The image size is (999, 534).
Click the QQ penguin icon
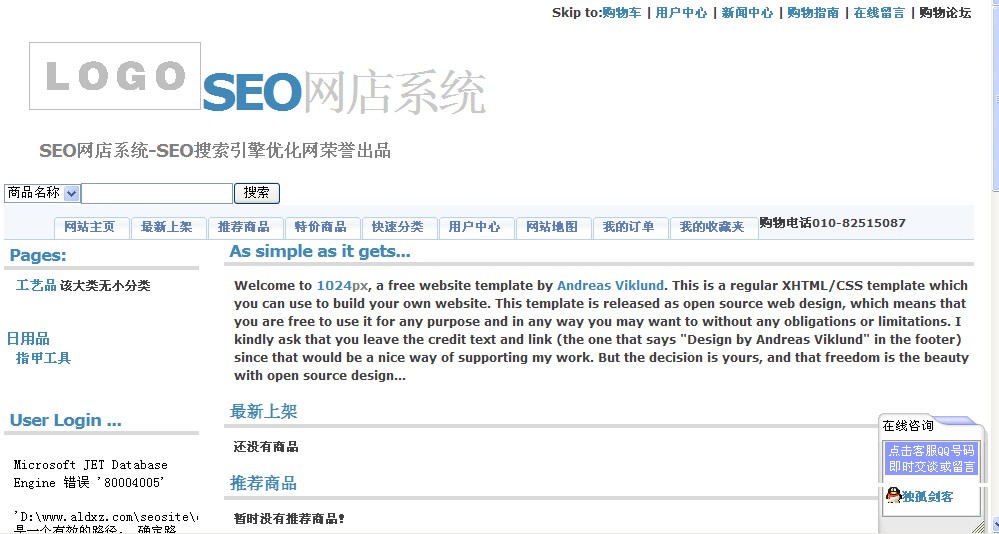pos(893,495)
